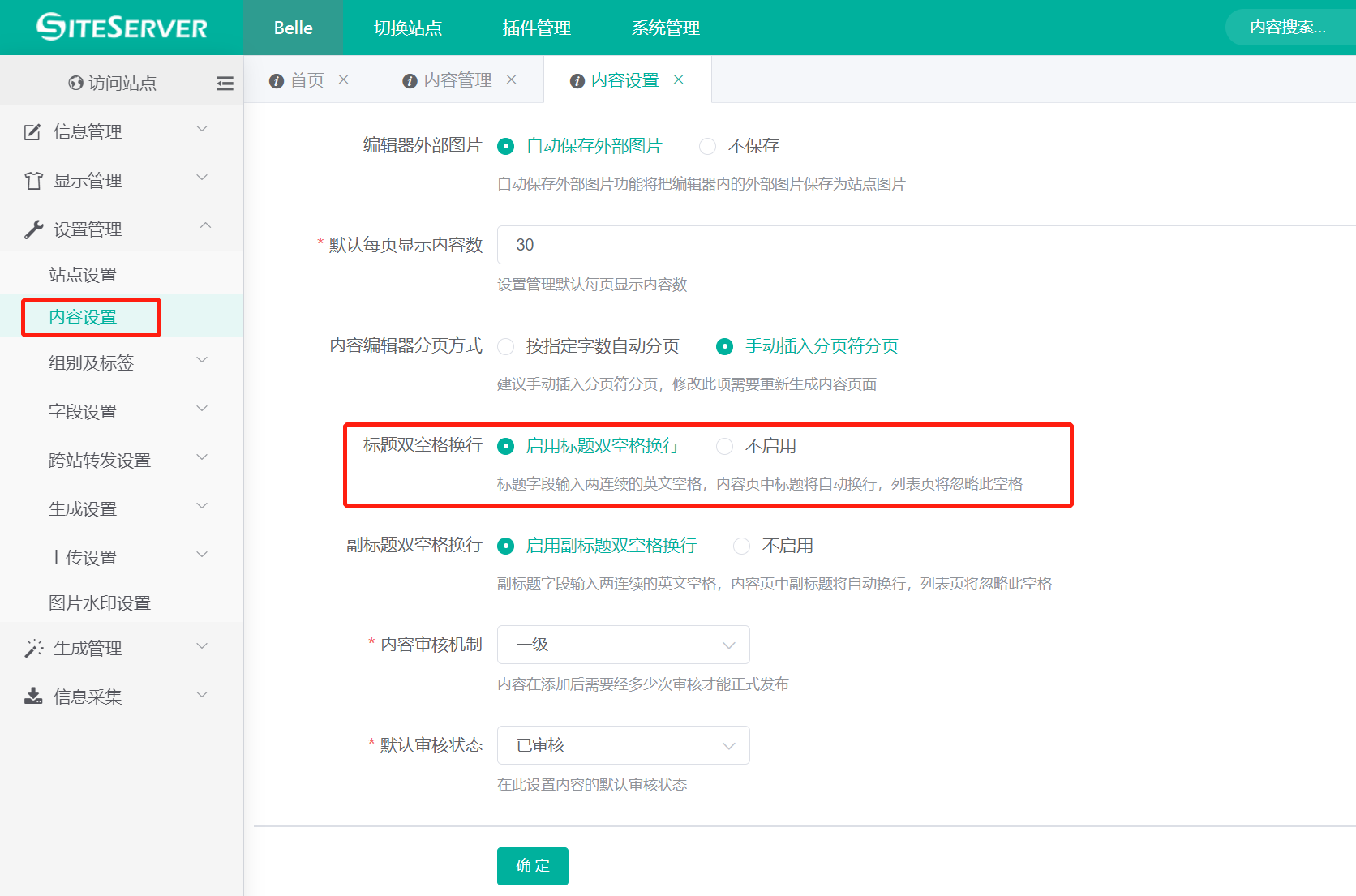Select the 不保存 radio option

[x=708, y=146]
